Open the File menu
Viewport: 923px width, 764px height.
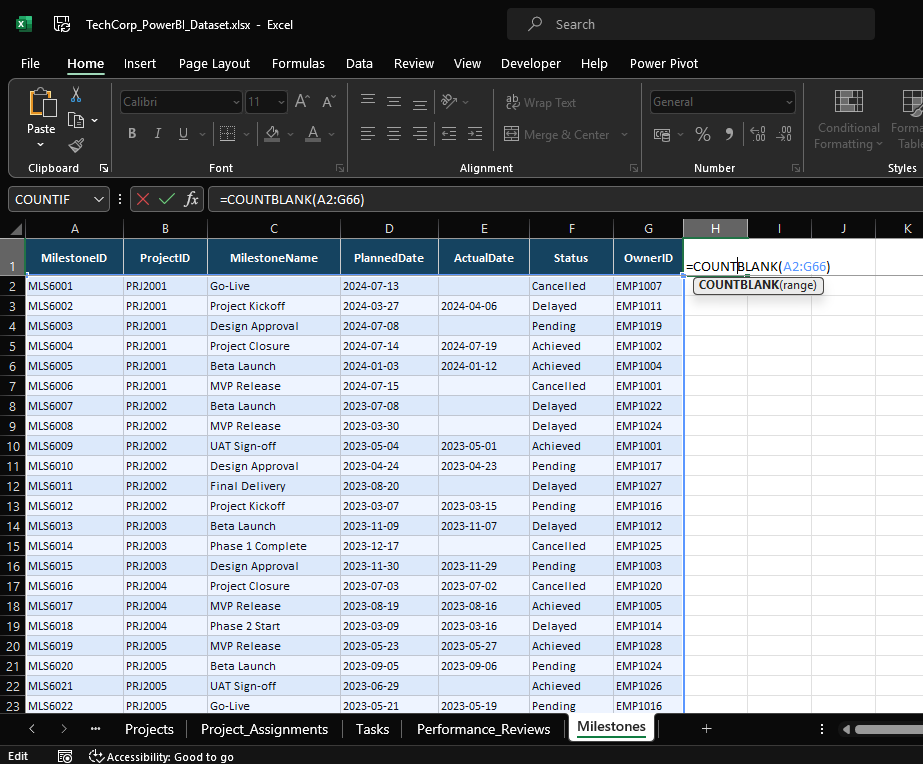pyautogui.click(x=30, y=64)
